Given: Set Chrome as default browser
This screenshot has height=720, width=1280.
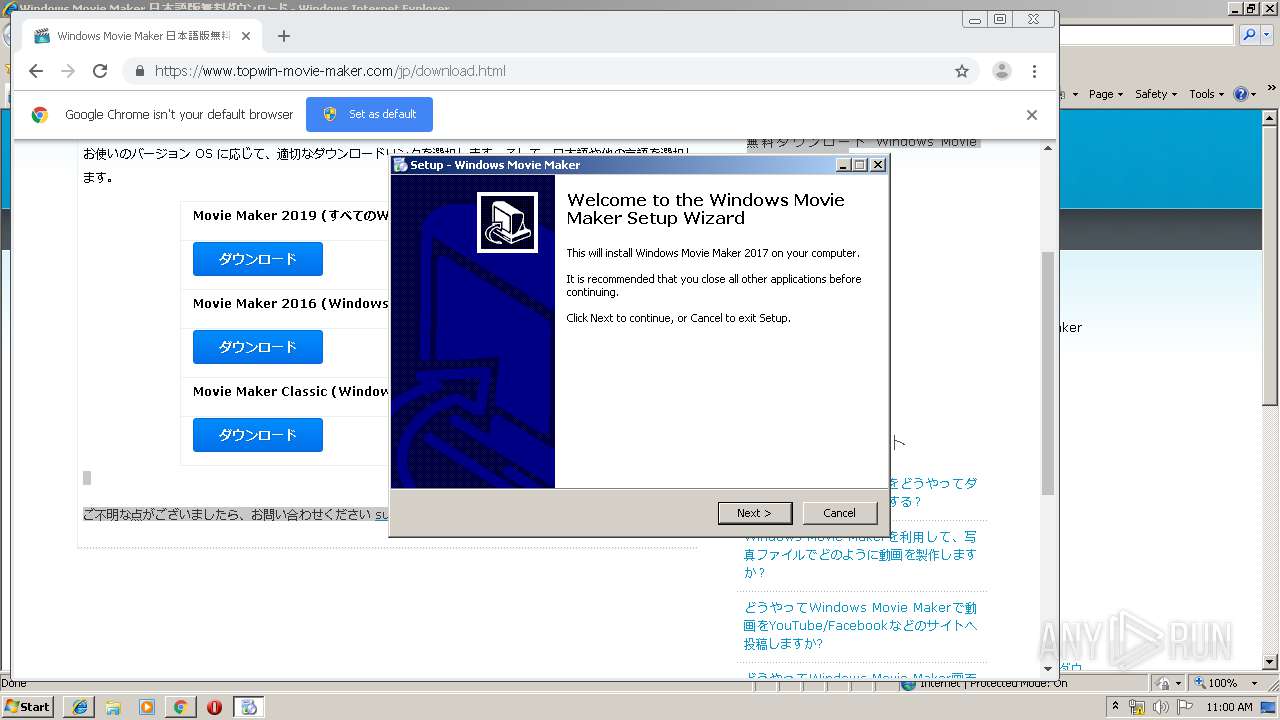Looking at the screenshot, I should [369, 114].
